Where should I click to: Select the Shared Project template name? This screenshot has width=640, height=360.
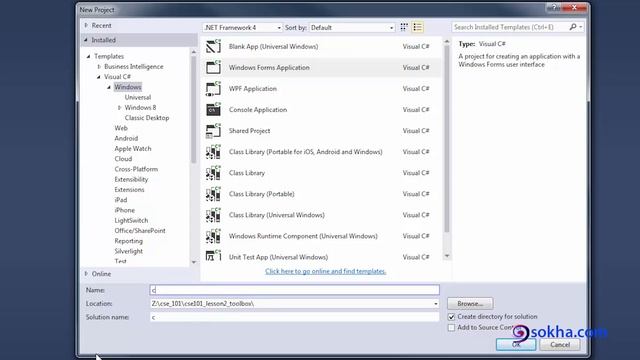[x=249, y=131]
